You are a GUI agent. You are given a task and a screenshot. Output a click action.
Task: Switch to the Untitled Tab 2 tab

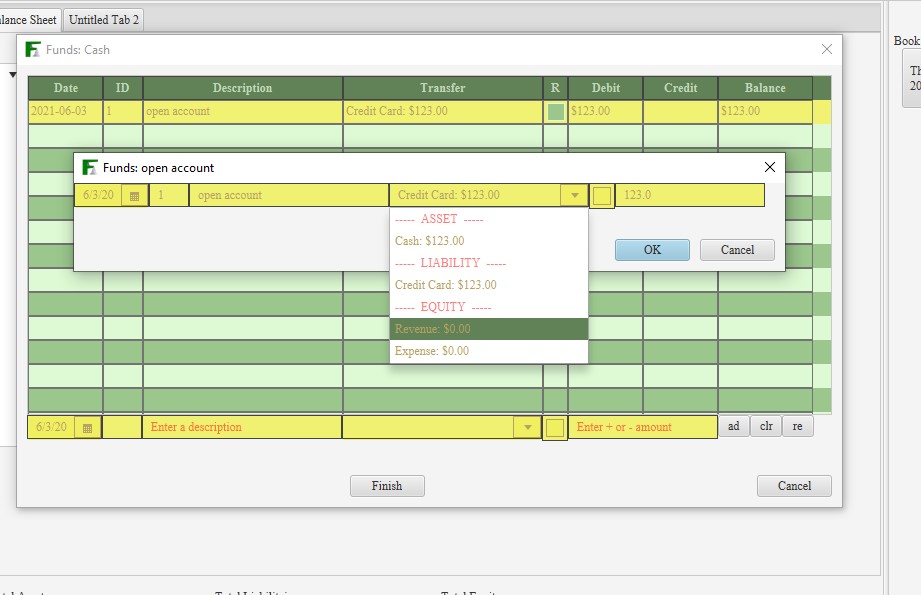pos(104,20)
